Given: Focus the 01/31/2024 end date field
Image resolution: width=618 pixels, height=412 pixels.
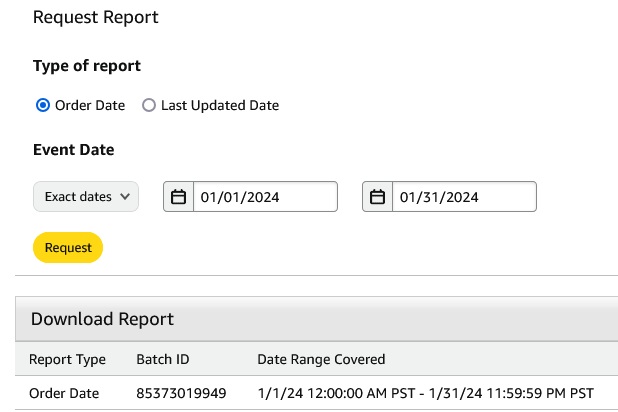Looking at the screenshot, I should pos(464,197).
